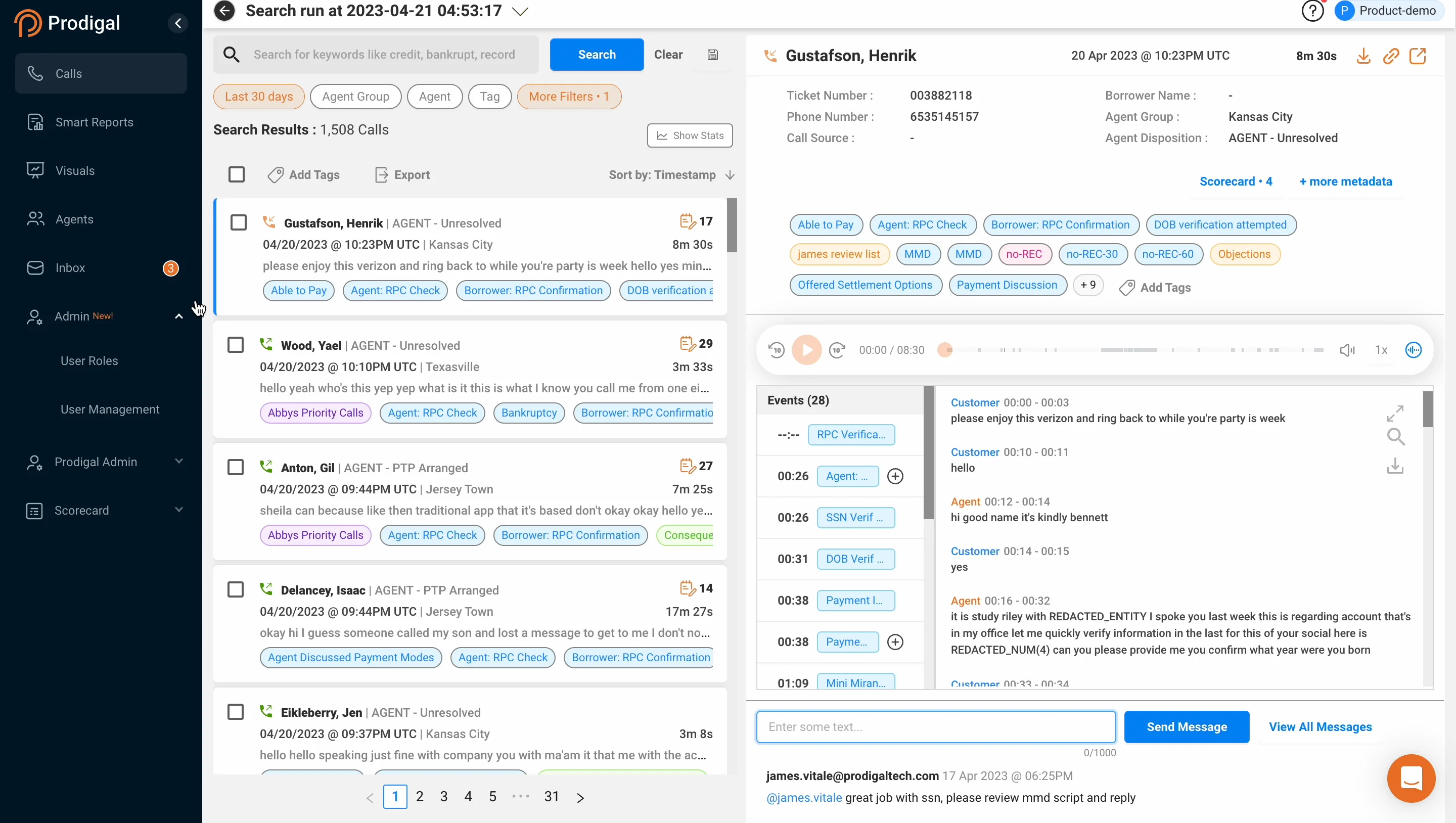Click the save search icon

(x=713, y=55)
